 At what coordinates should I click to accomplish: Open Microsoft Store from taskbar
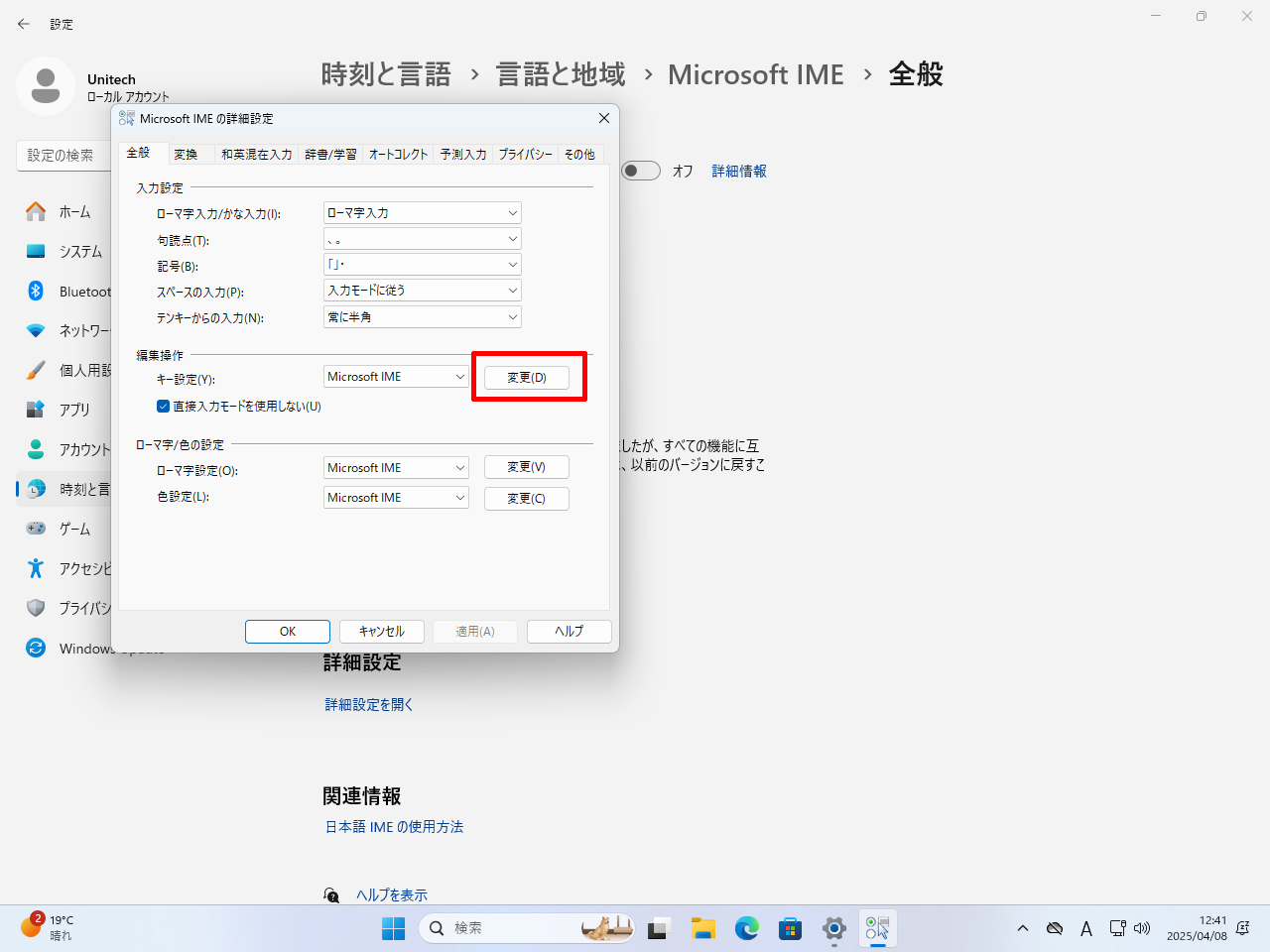point(791,928)
